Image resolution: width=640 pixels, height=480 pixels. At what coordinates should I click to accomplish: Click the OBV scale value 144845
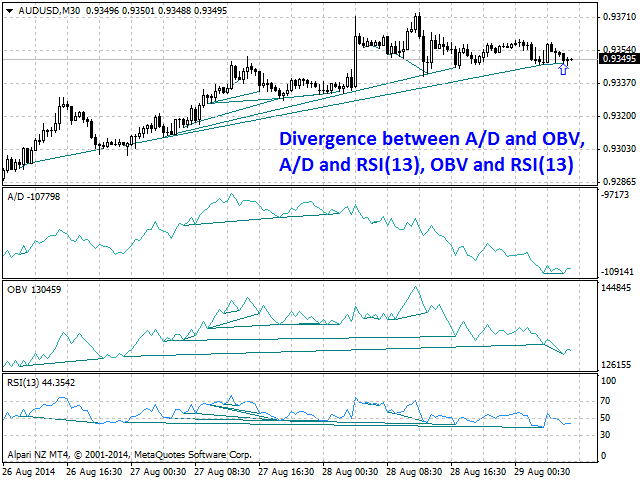click(616, 288)
